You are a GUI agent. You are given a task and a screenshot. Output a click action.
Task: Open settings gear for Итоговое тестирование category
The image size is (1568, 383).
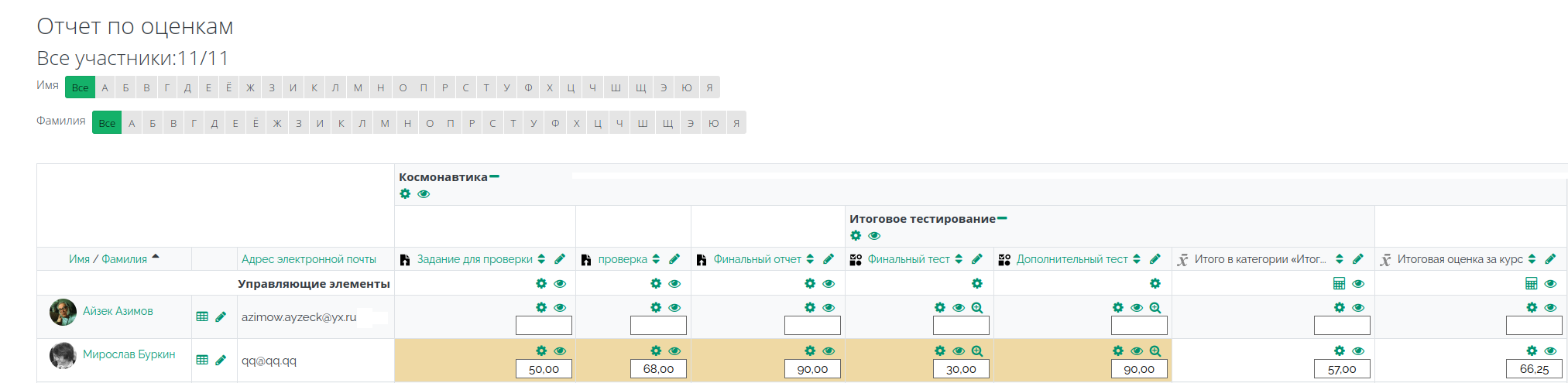tap(856, 235)
